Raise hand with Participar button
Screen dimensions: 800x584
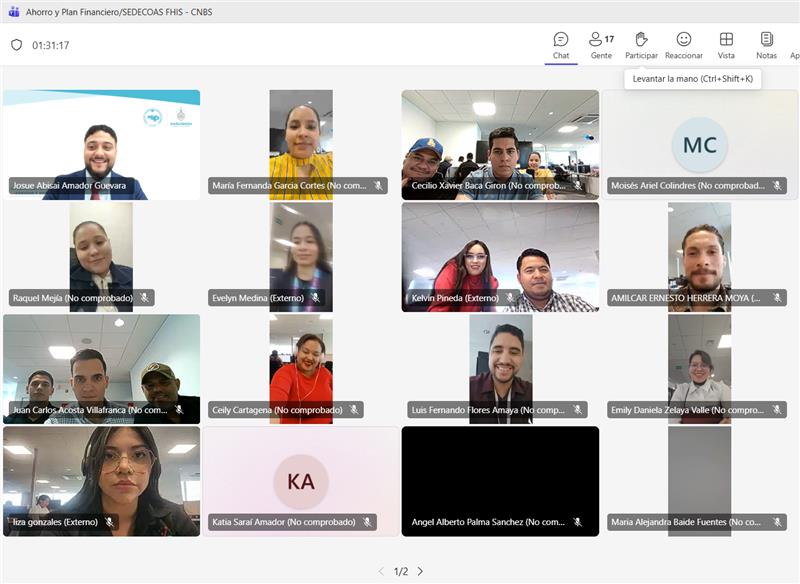tap(641, 45)
